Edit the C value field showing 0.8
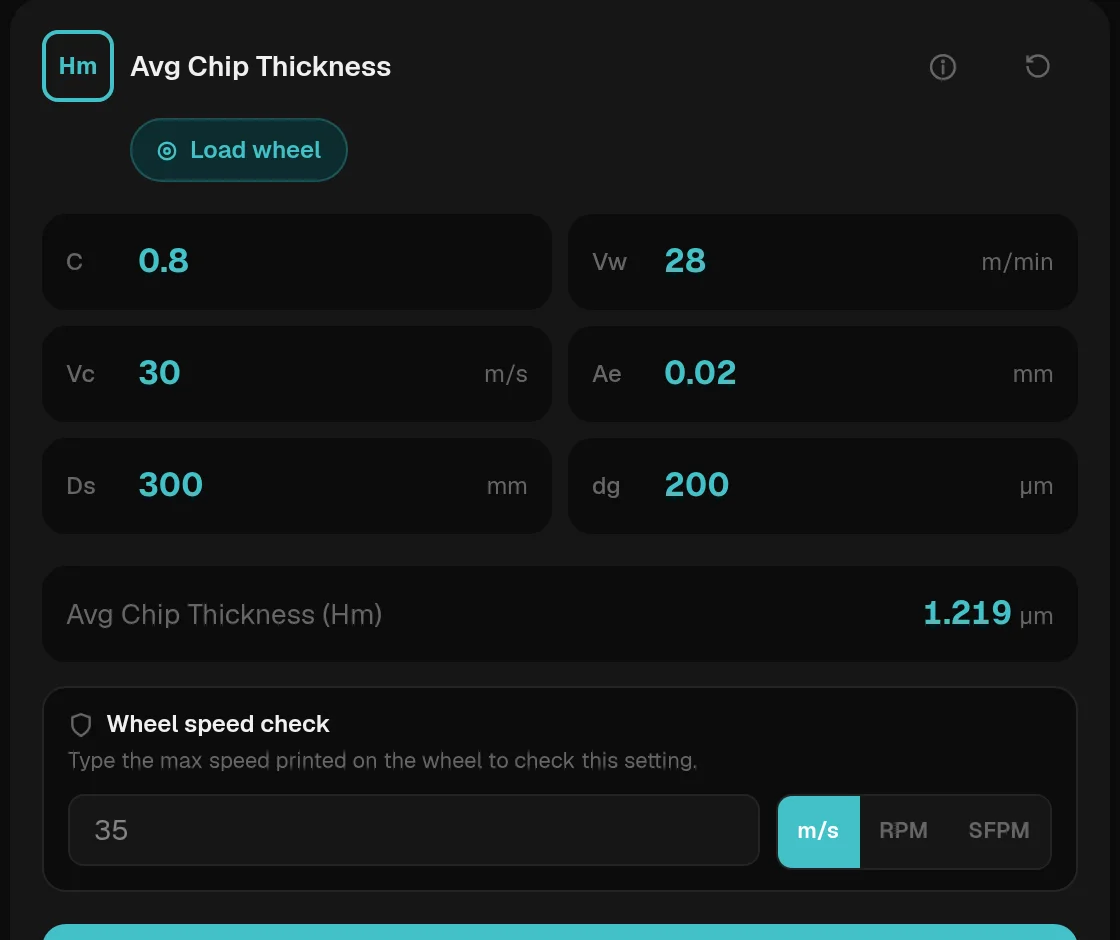1120x940 pixels. [x=296, y=261]
